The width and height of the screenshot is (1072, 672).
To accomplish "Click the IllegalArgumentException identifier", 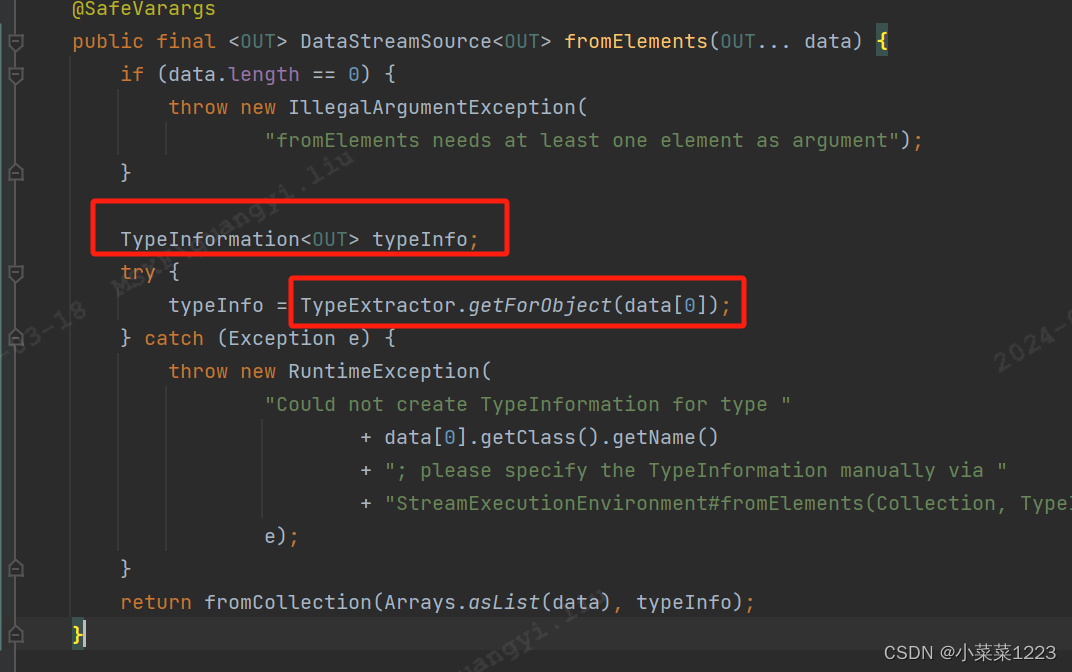I will coord(433,106).
